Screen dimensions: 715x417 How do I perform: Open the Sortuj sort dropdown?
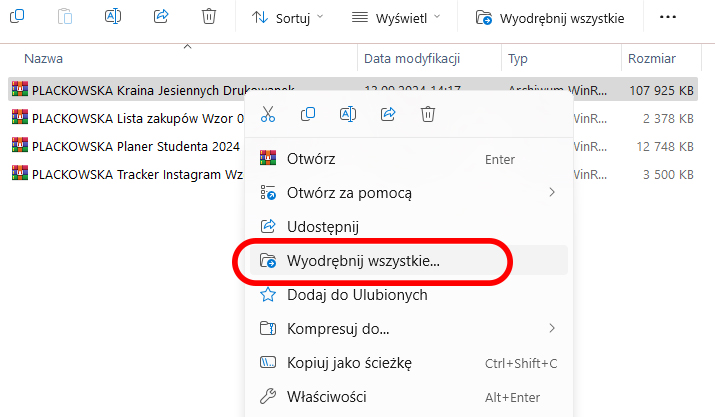[x=287, y=18]
